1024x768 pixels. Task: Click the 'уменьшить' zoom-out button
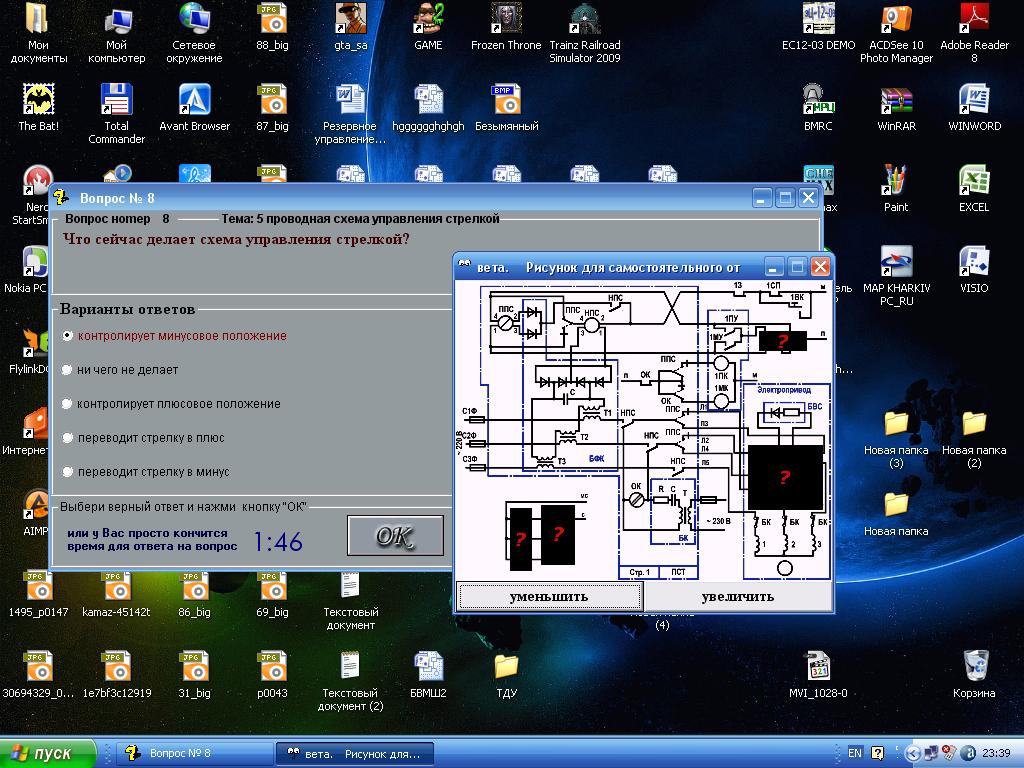point(549,597)
